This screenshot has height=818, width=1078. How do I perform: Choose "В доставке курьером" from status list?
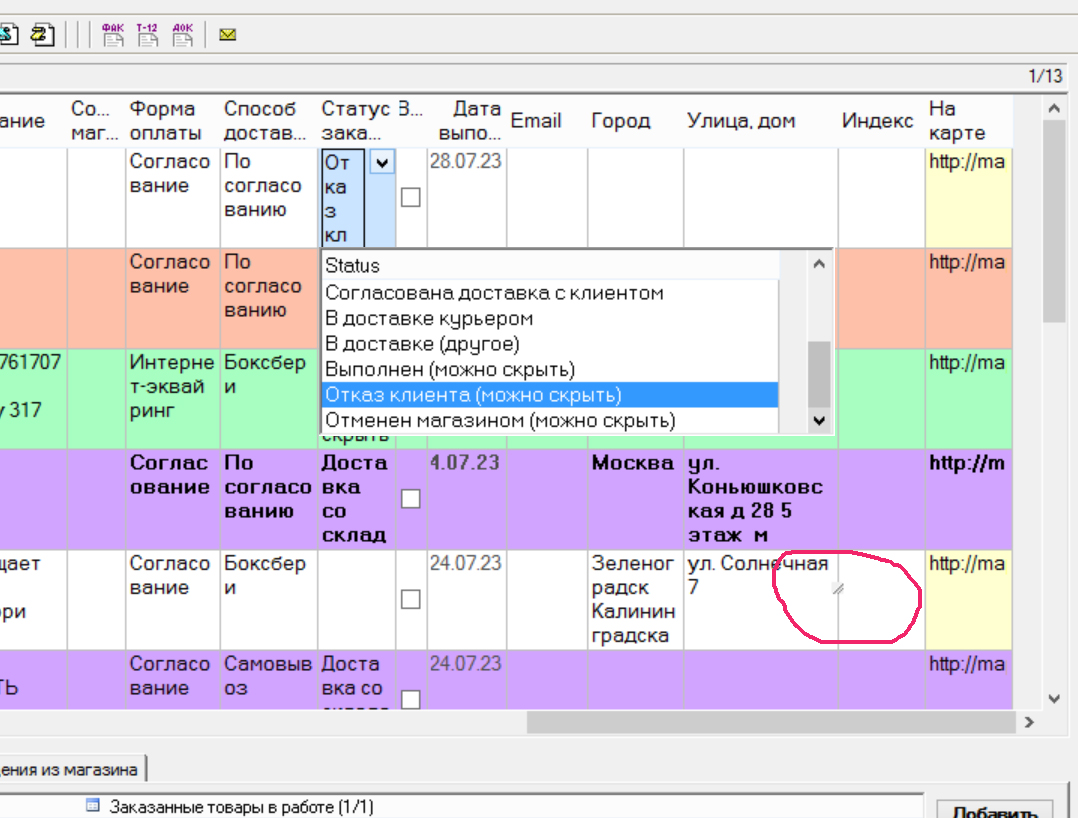(x=429, y=319)
